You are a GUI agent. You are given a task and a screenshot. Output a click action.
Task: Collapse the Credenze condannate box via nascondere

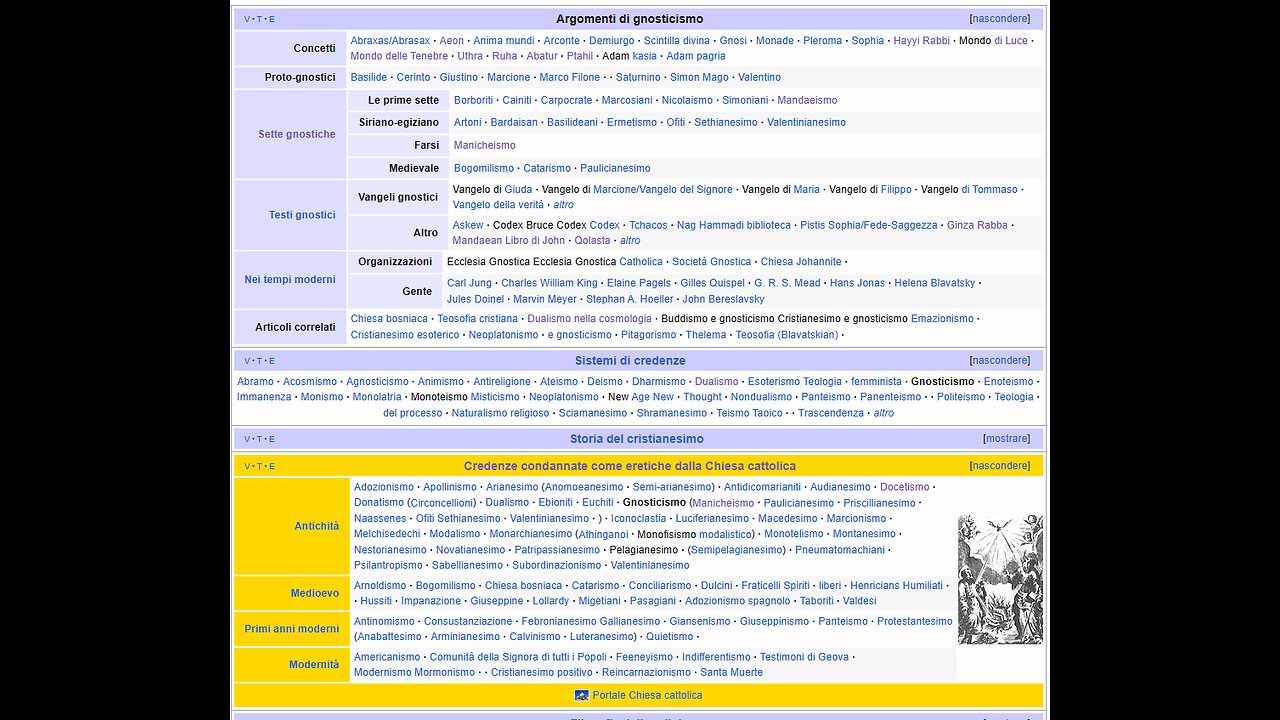click(1002, 465)
